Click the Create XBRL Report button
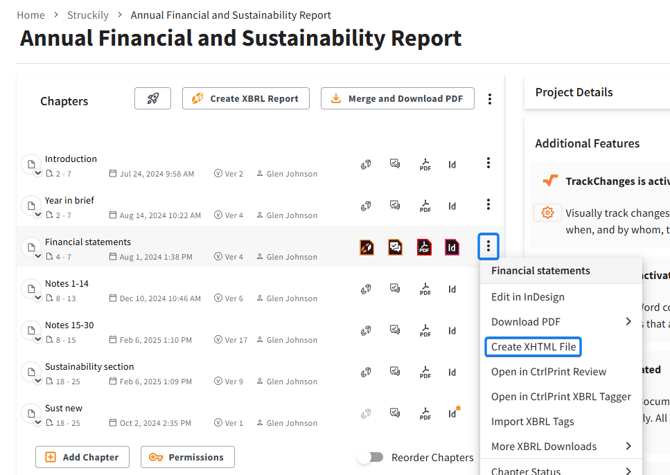The width and height of the screenshot is (670, 475). click(x=246, y=99)
